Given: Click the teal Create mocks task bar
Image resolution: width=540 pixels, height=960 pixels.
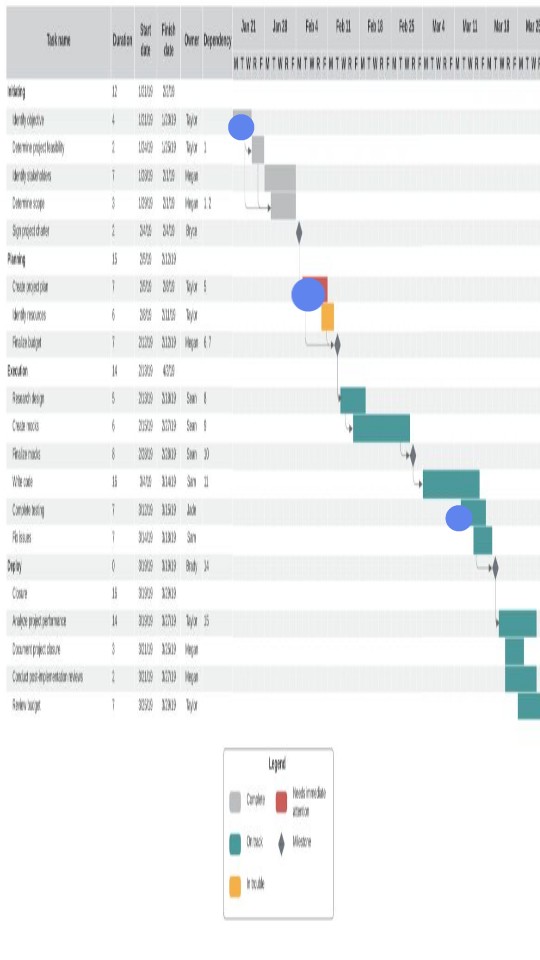Looking at the screenshot, I should point(381,428).
